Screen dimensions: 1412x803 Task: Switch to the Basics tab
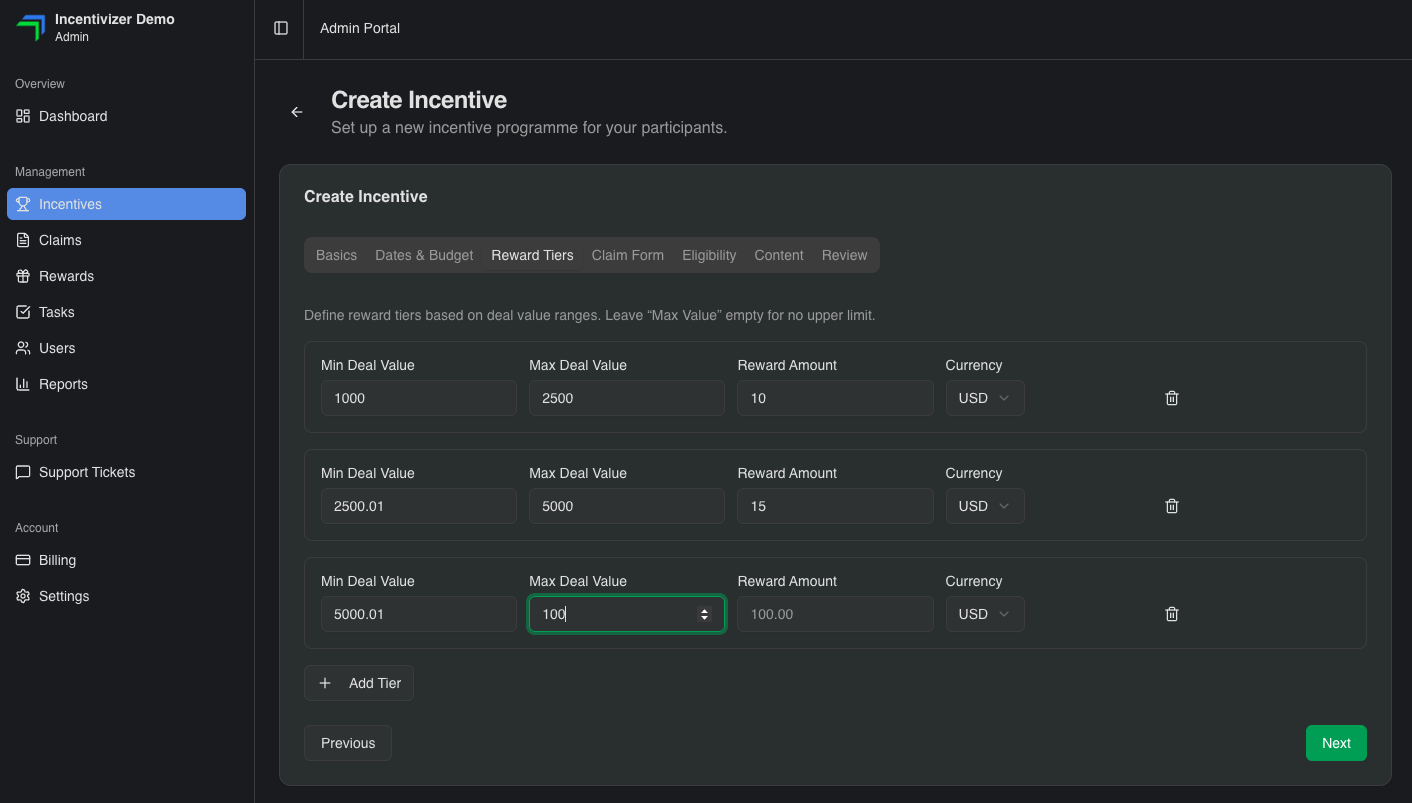(x=336, y=255)
